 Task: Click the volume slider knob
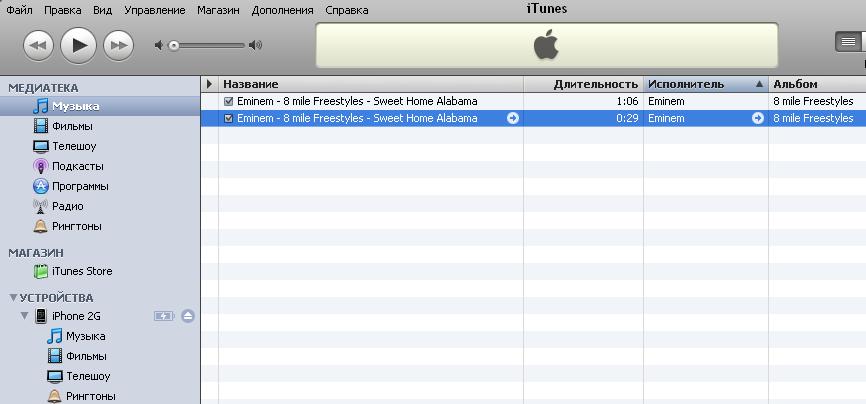pyautogui.click(x=174, y=45)
